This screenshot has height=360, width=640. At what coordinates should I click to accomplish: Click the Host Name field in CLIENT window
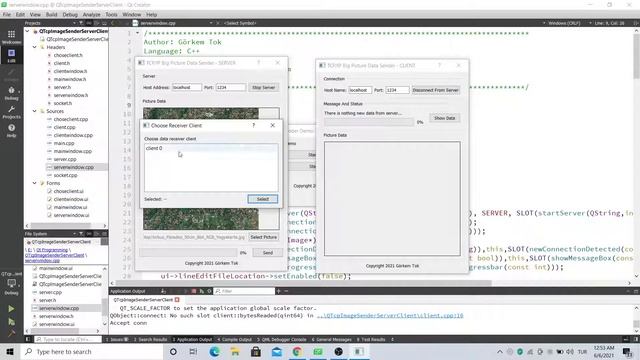pyautogui.click(x=360, y=90)
